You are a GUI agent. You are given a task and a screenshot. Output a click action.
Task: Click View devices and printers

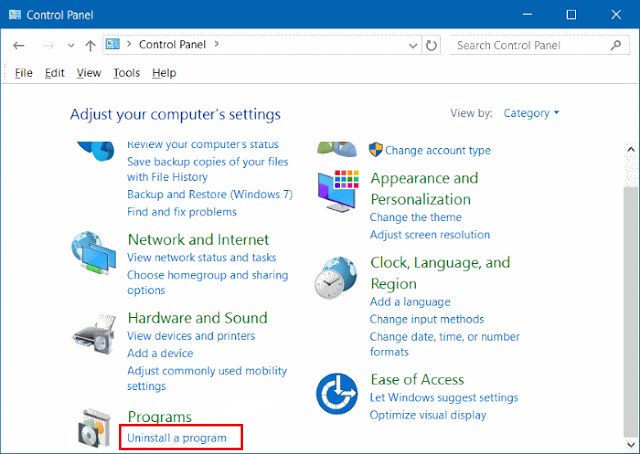pyautogui.click(x=191, y=336)
